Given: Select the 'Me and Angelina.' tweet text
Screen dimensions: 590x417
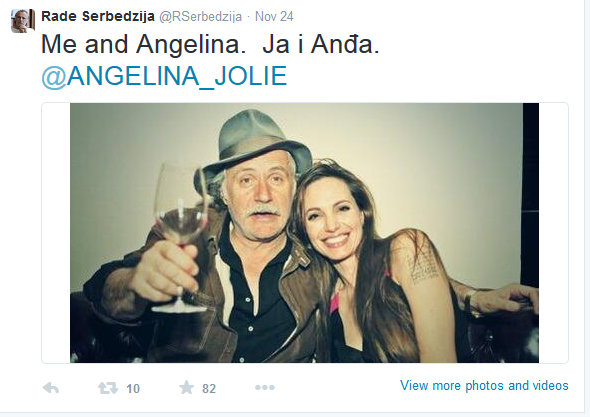Looking at the screenshot, I should pos(143,44).
